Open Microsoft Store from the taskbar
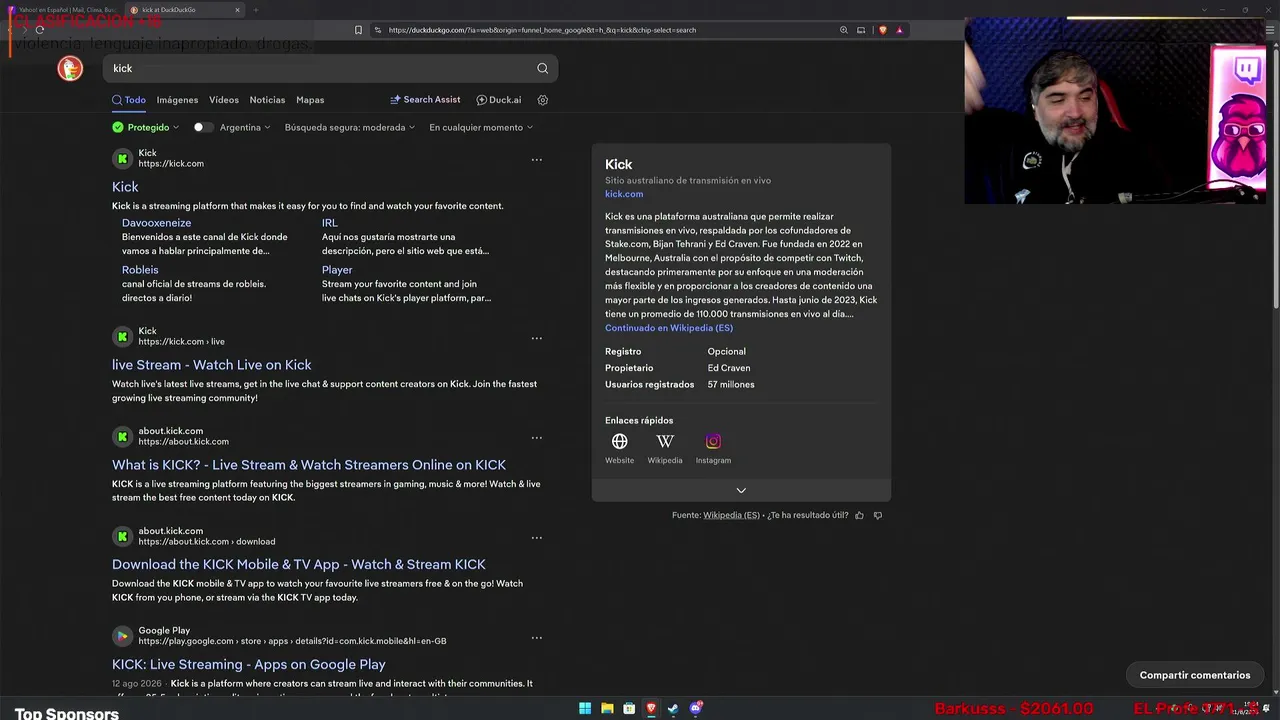The image size is (1280, 720). (x=629, y=709)
